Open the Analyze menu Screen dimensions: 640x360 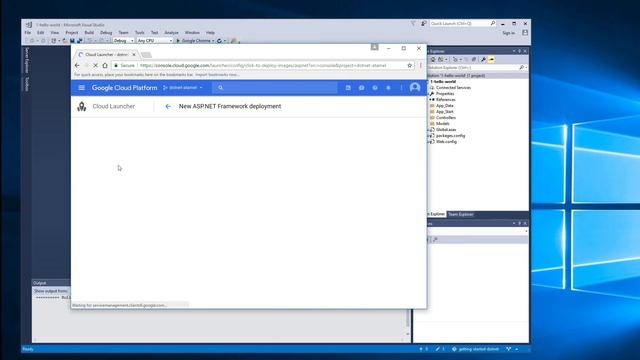click(x=171, y=33)
